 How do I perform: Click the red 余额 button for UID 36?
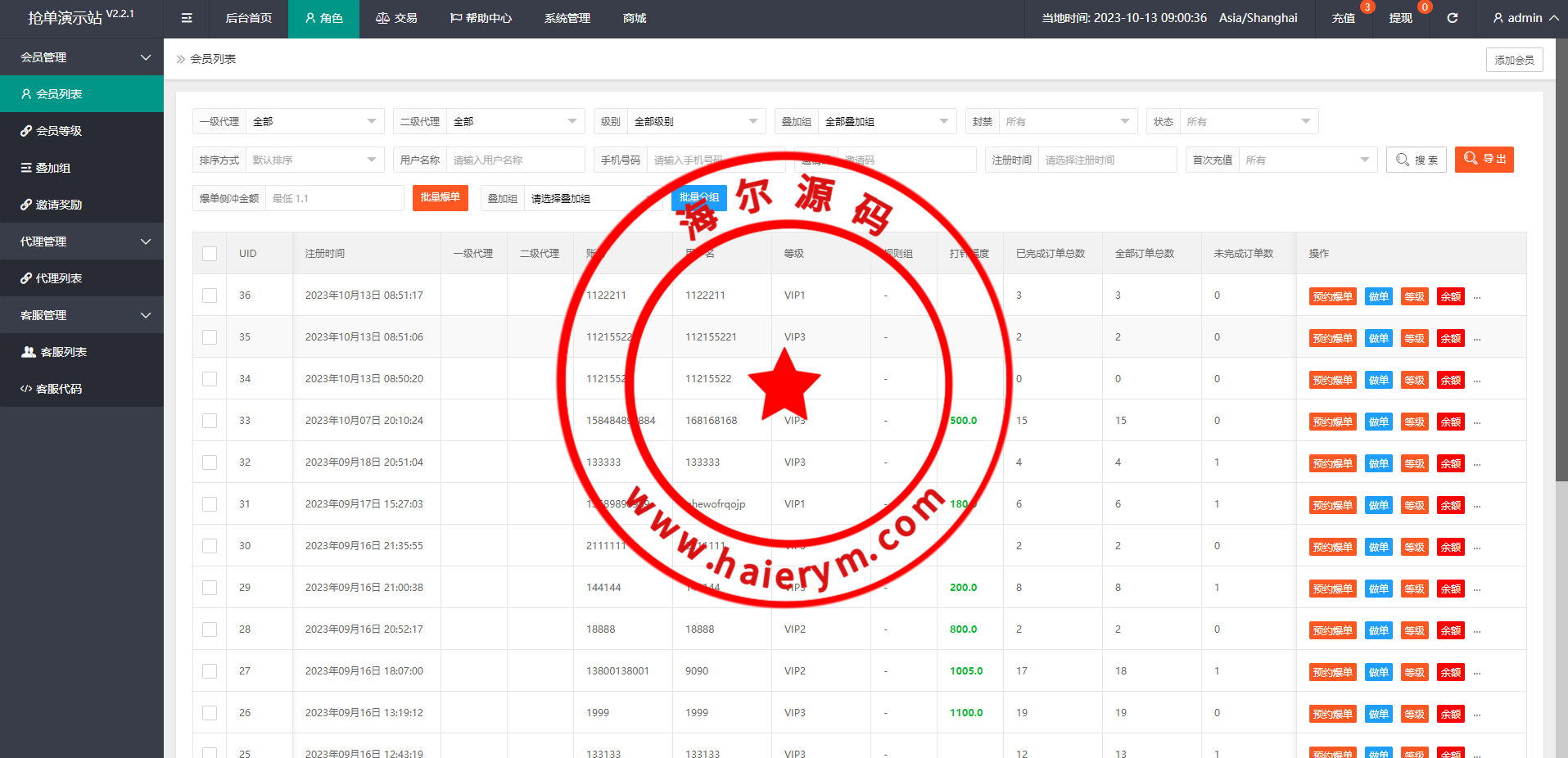[x=1450, y=296]
